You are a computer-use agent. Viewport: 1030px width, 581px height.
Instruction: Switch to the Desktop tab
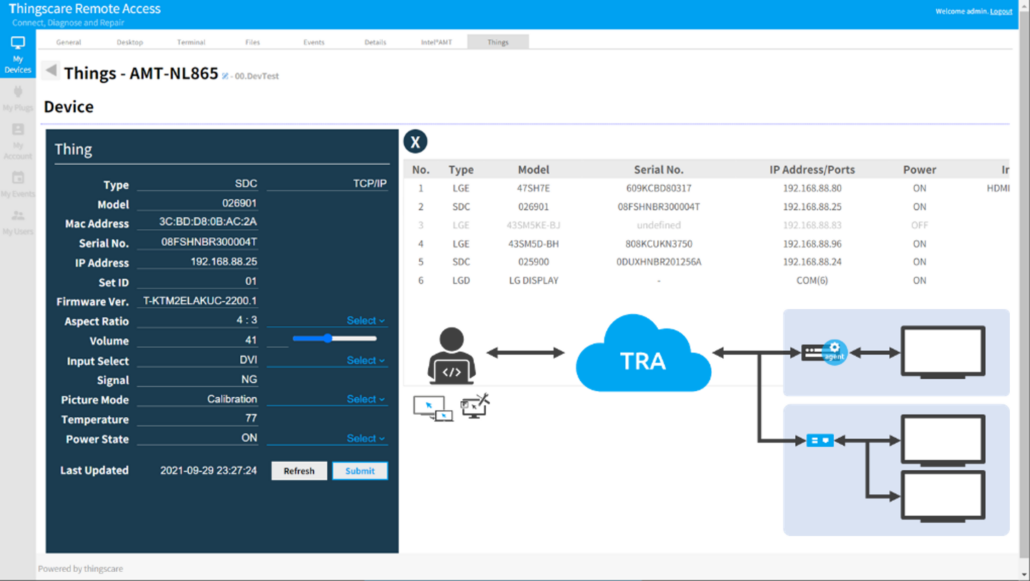click(x=129, y=42)
